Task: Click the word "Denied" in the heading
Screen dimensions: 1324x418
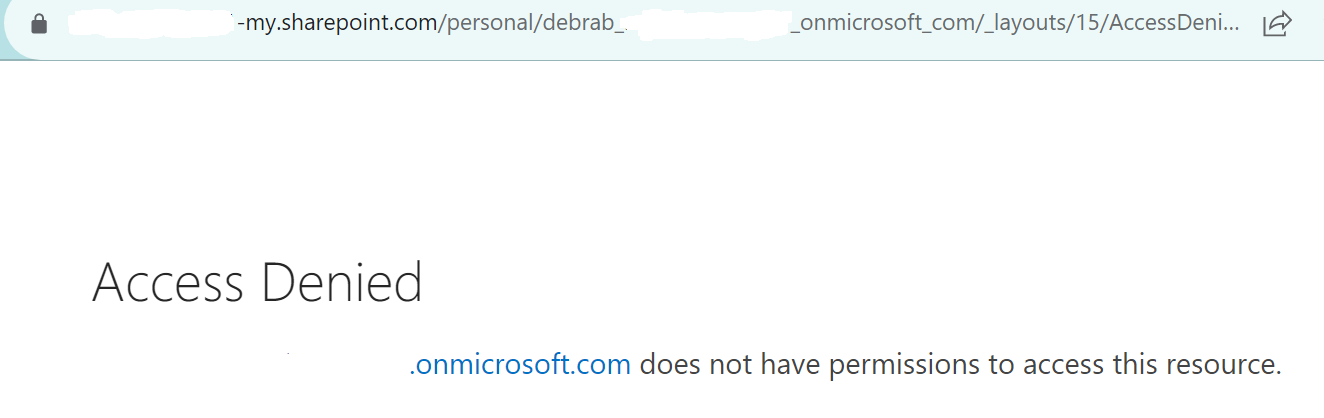Action: point(341,283)
